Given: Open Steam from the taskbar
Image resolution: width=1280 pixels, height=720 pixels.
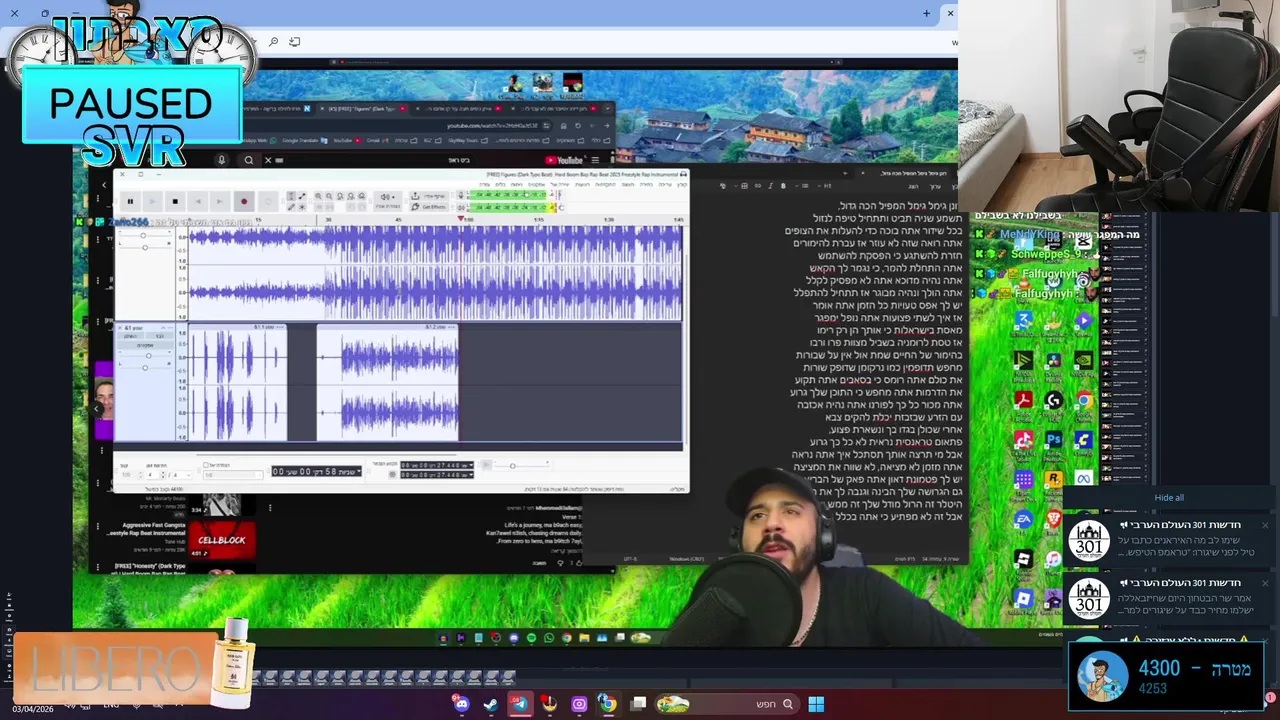Looking at the screenshot, I should pos(490,705).
